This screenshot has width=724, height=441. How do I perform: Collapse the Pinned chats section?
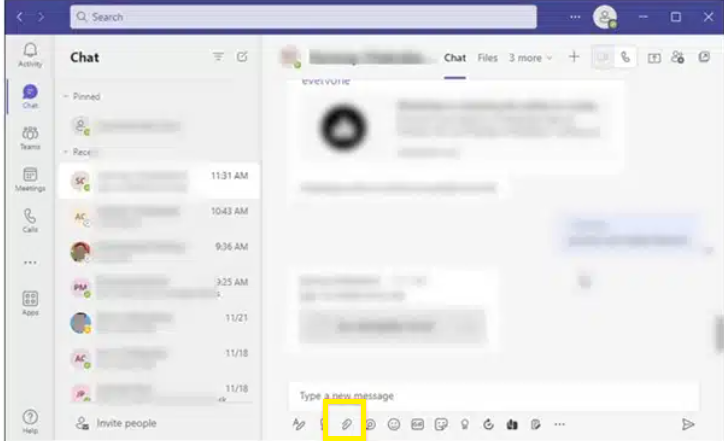[66, 97]
